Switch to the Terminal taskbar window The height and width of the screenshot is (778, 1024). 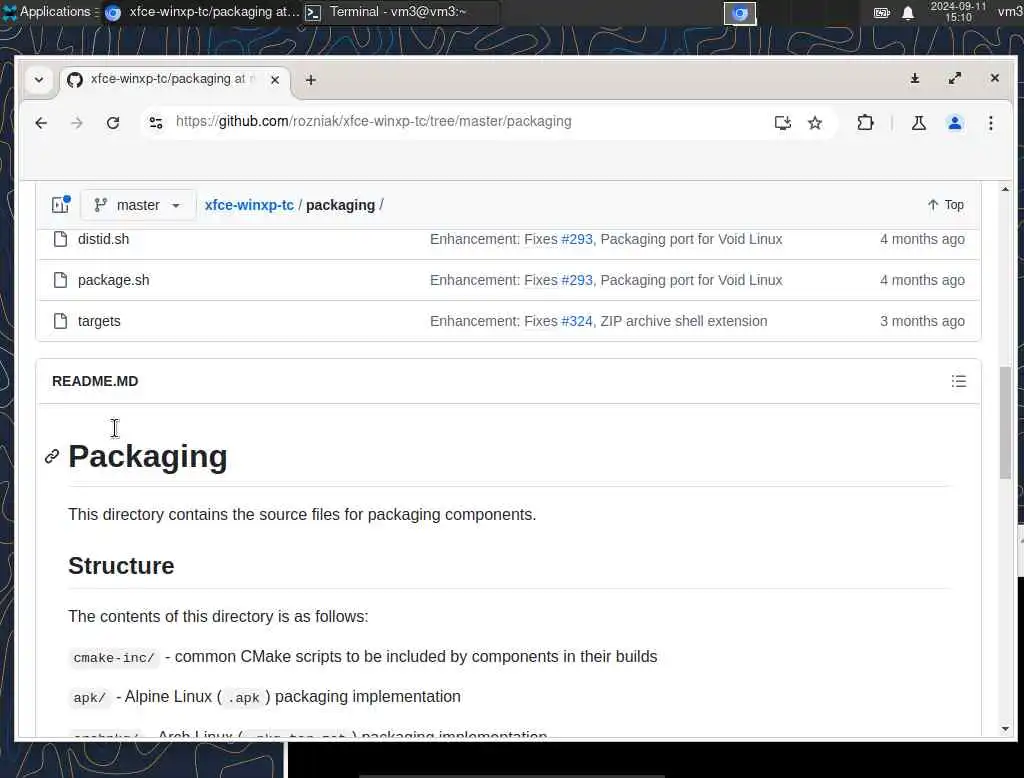coord(399,12)
